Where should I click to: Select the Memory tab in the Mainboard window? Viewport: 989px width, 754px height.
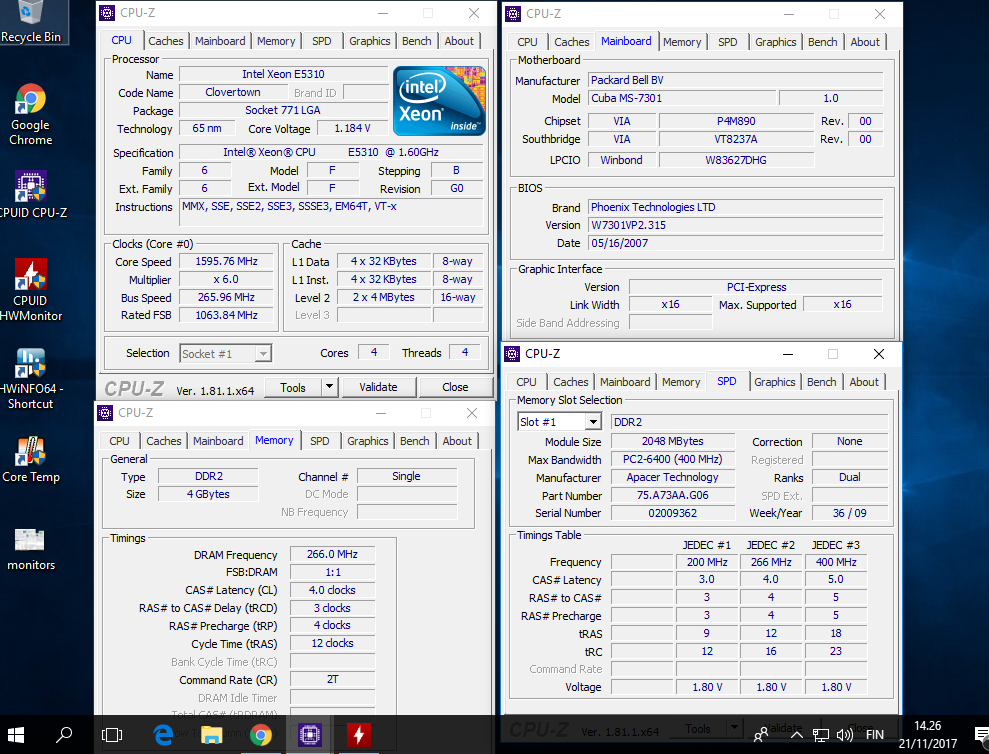(682, 42)
